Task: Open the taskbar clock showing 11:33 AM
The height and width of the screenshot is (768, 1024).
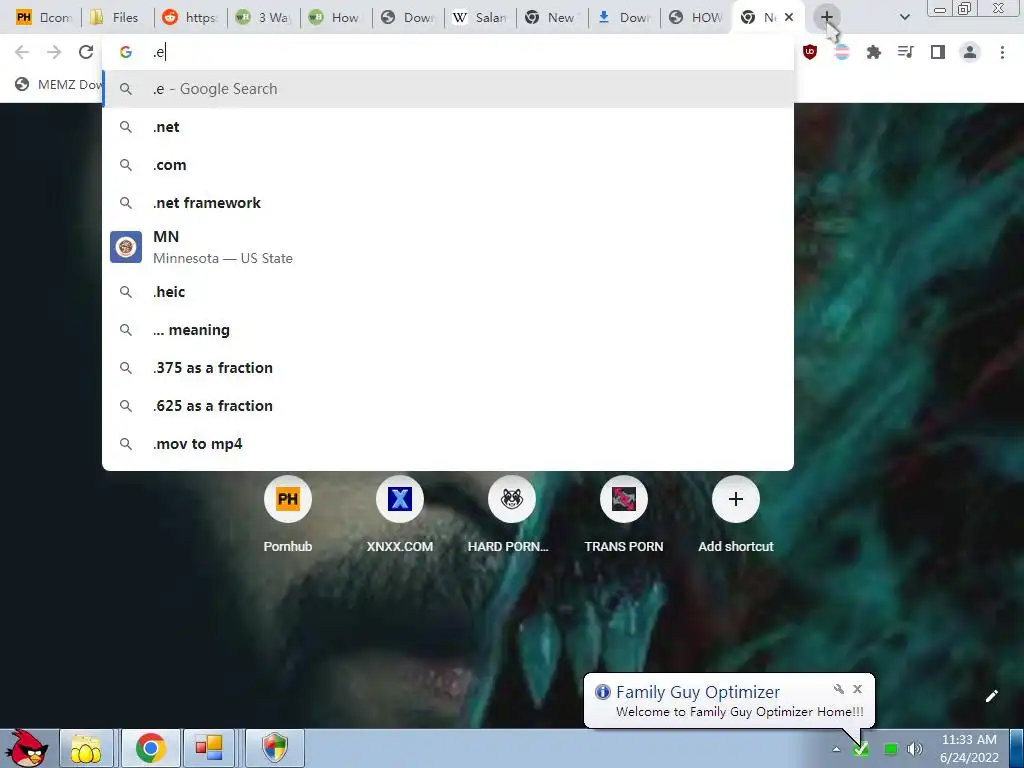Action: (x=968, y=748)
